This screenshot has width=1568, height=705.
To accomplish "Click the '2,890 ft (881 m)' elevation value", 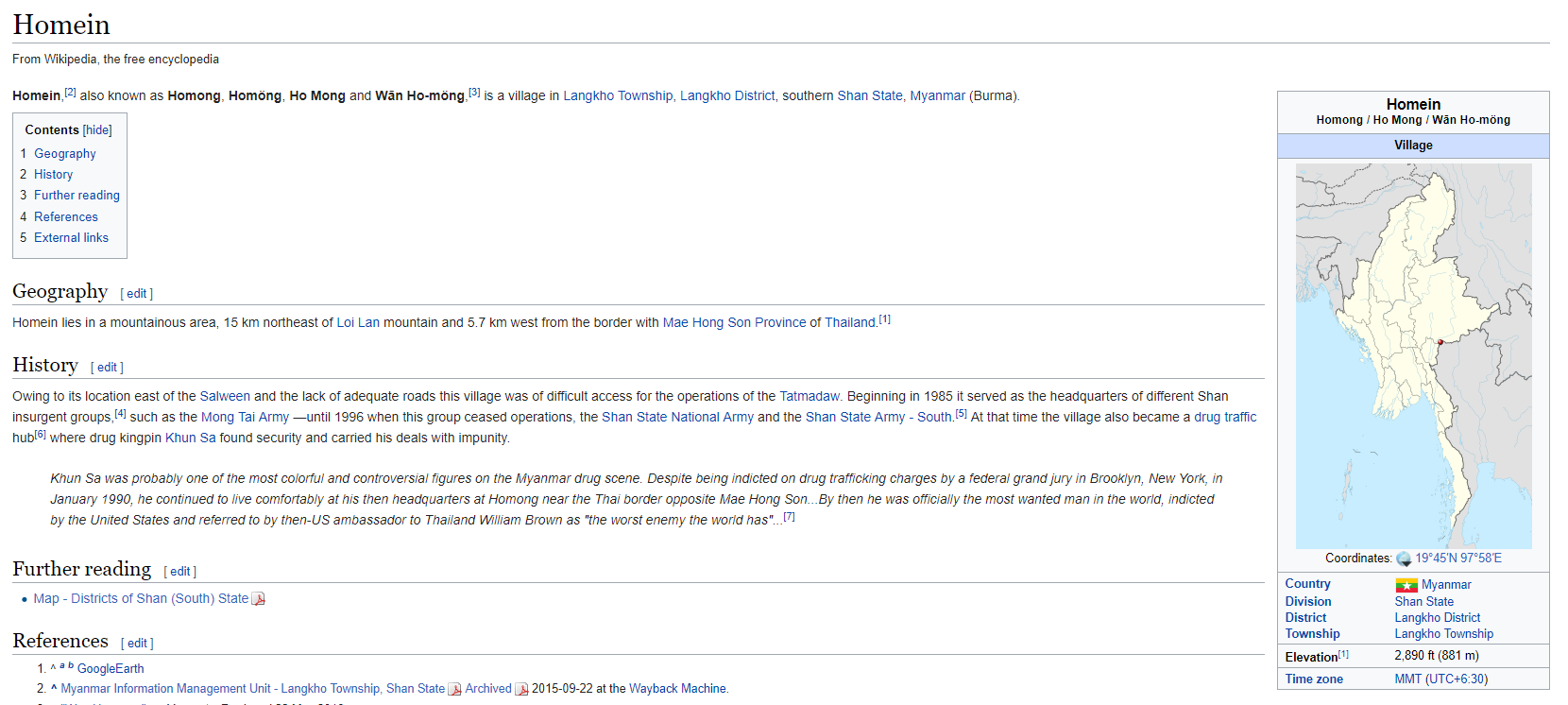I will pos(1437,656).
